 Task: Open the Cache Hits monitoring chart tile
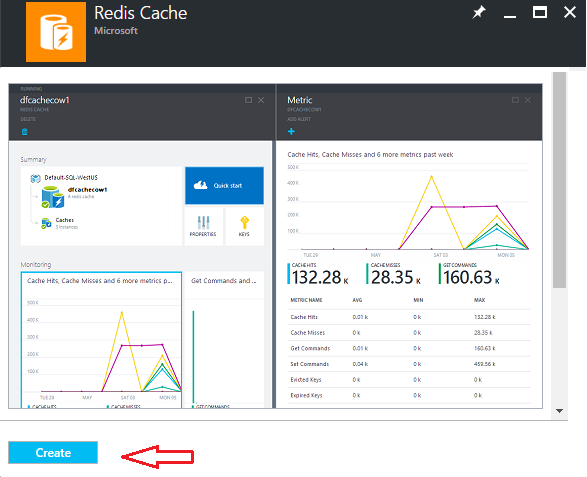coord(101,340)
